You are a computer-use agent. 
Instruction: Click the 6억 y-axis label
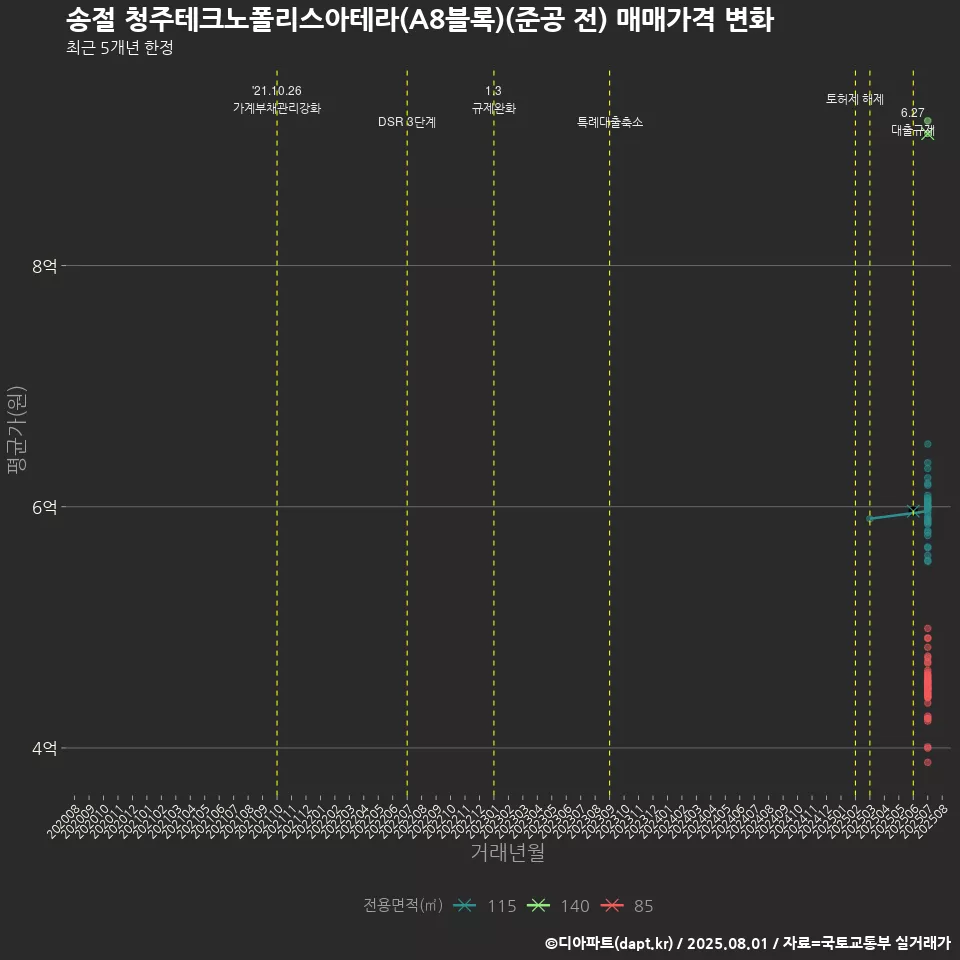pyautogui.click(x=45, y=508)
